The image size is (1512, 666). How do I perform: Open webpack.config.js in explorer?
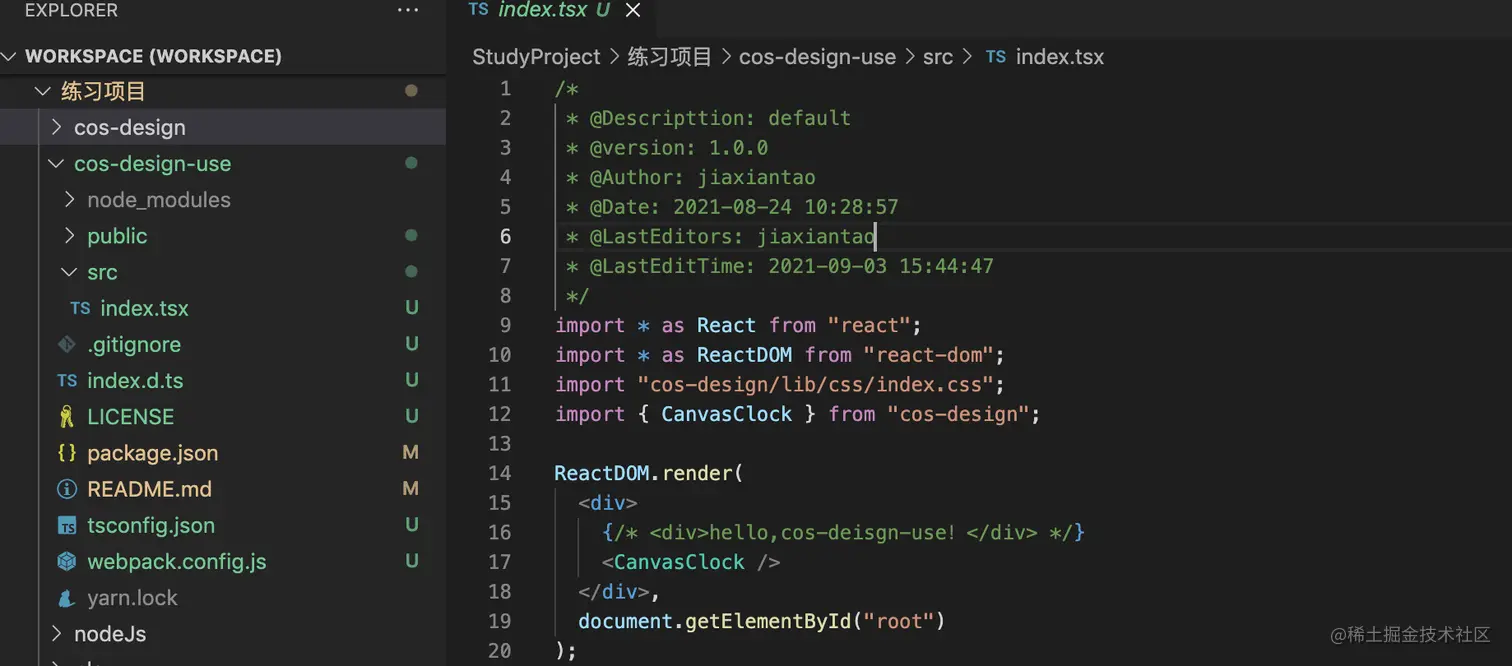coord(177,561)
